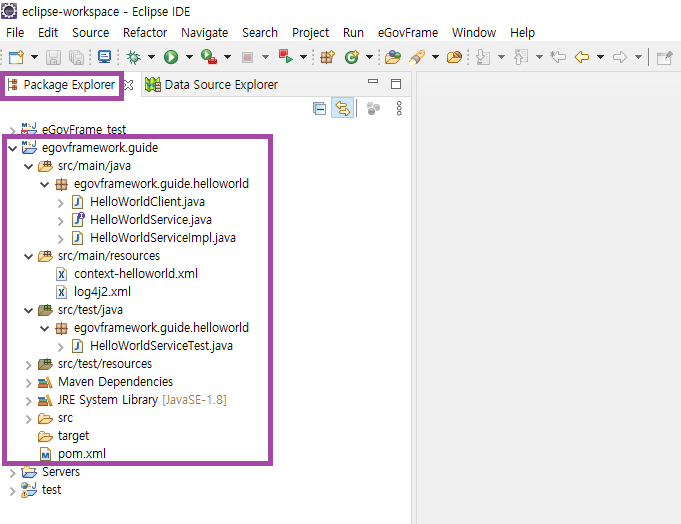Click the filters icon in Package Explorer
The height and width of the screenshot is (524, 681).
(x=373, y=108)
